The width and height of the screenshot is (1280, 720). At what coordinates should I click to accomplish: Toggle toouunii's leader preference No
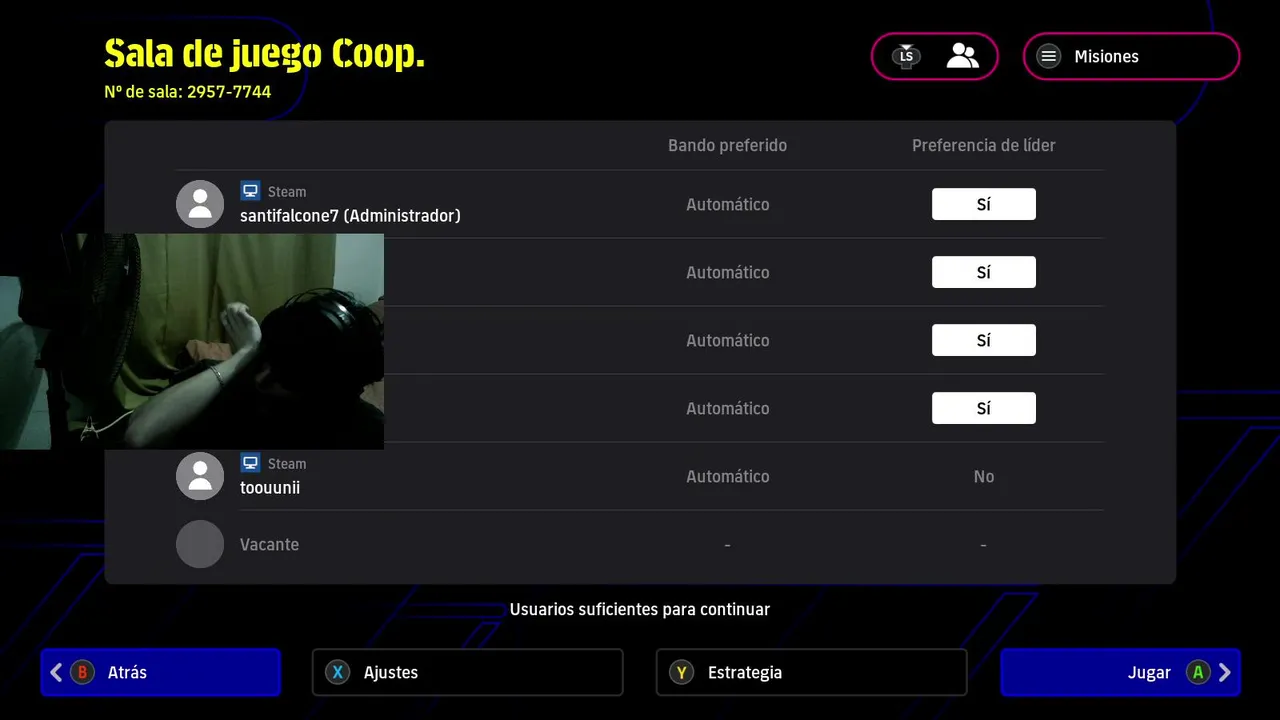click(984, 476)
